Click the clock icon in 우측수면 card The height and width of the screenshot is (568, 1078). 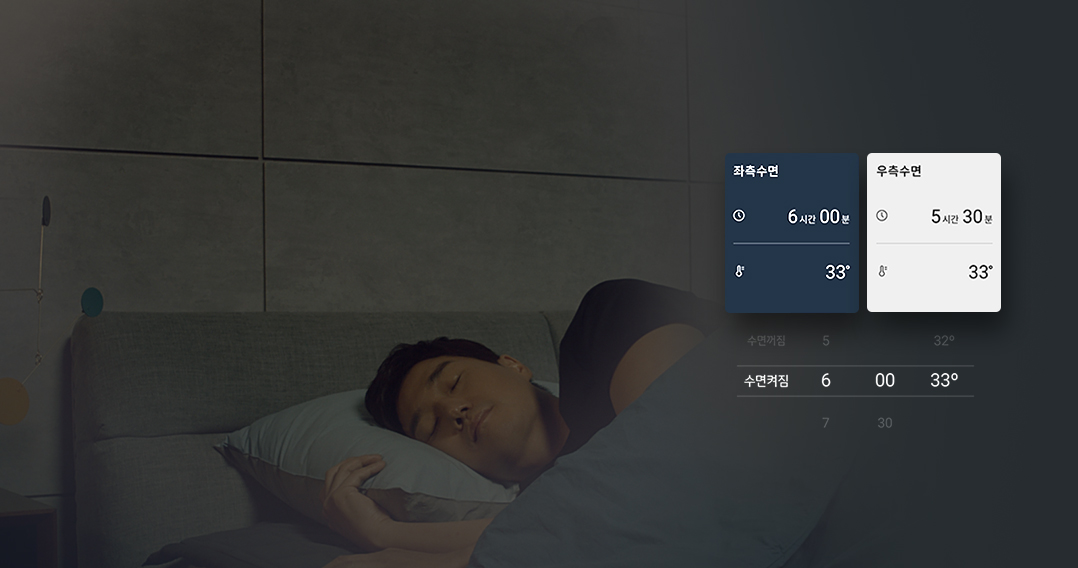882,216
